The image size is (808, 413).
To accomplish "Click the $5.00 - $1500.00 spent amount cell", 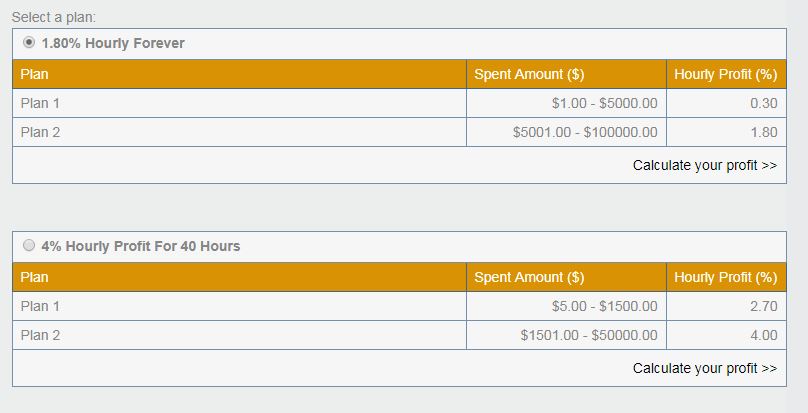I will pyautogui.click(x=604, y=306).
